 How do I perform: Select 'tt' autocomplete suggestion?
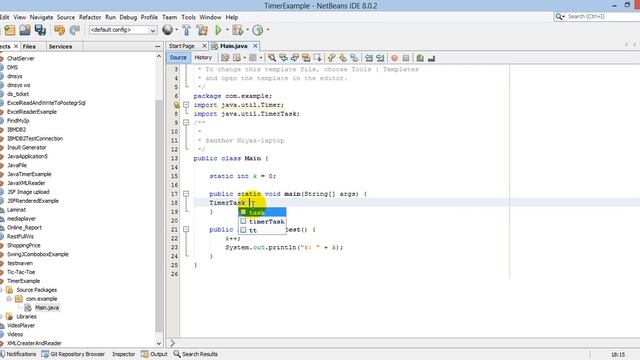click(262, 230)
